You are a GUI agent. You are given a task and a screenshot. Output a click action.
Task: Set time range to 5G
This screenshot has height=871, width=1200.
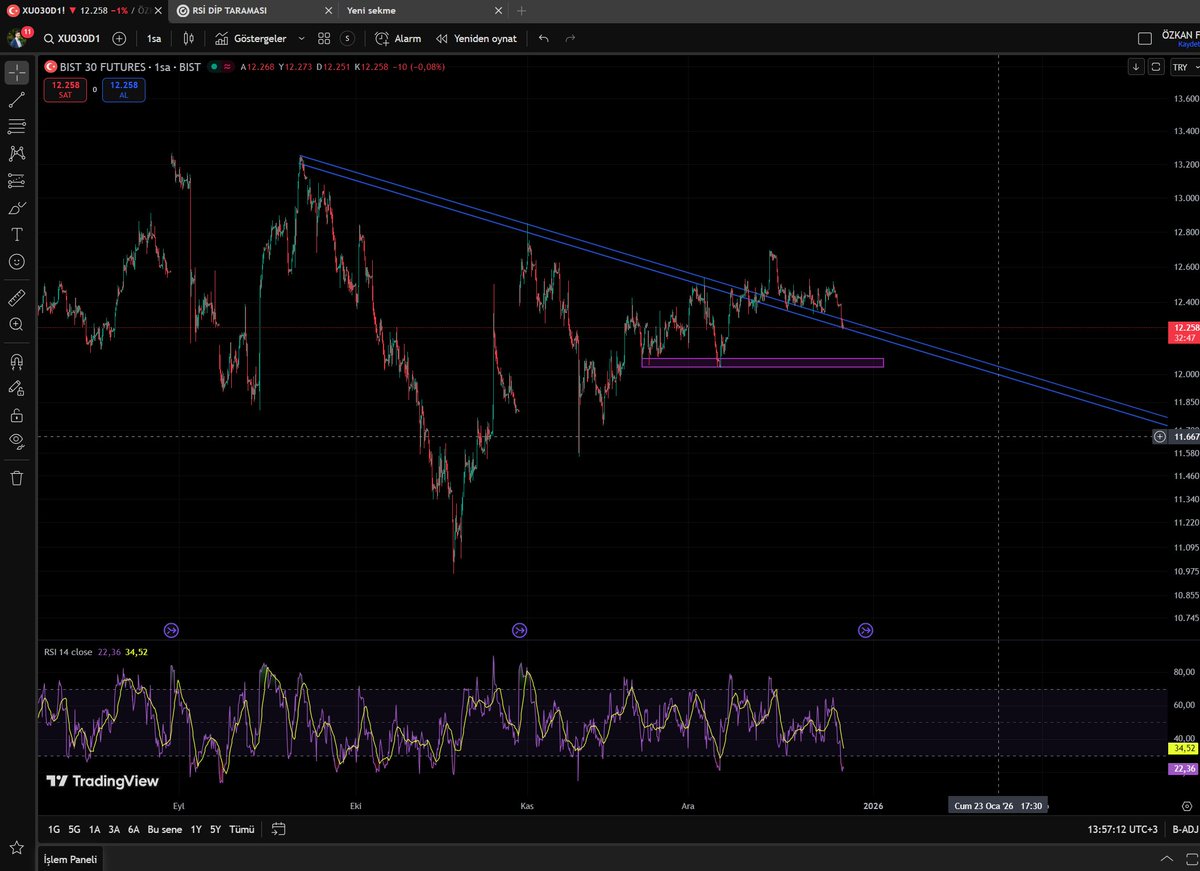pyautogui.click(x=74, y=829)
